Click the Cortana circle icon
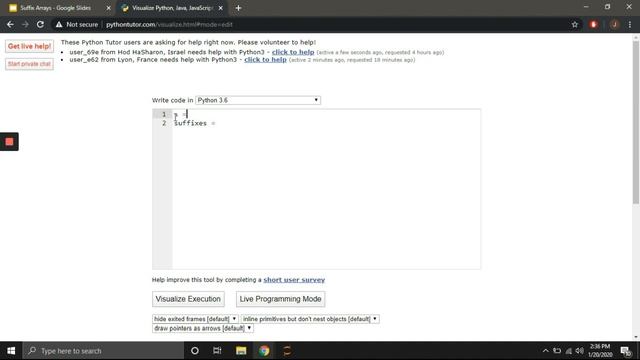 click(x=195, y=351)
